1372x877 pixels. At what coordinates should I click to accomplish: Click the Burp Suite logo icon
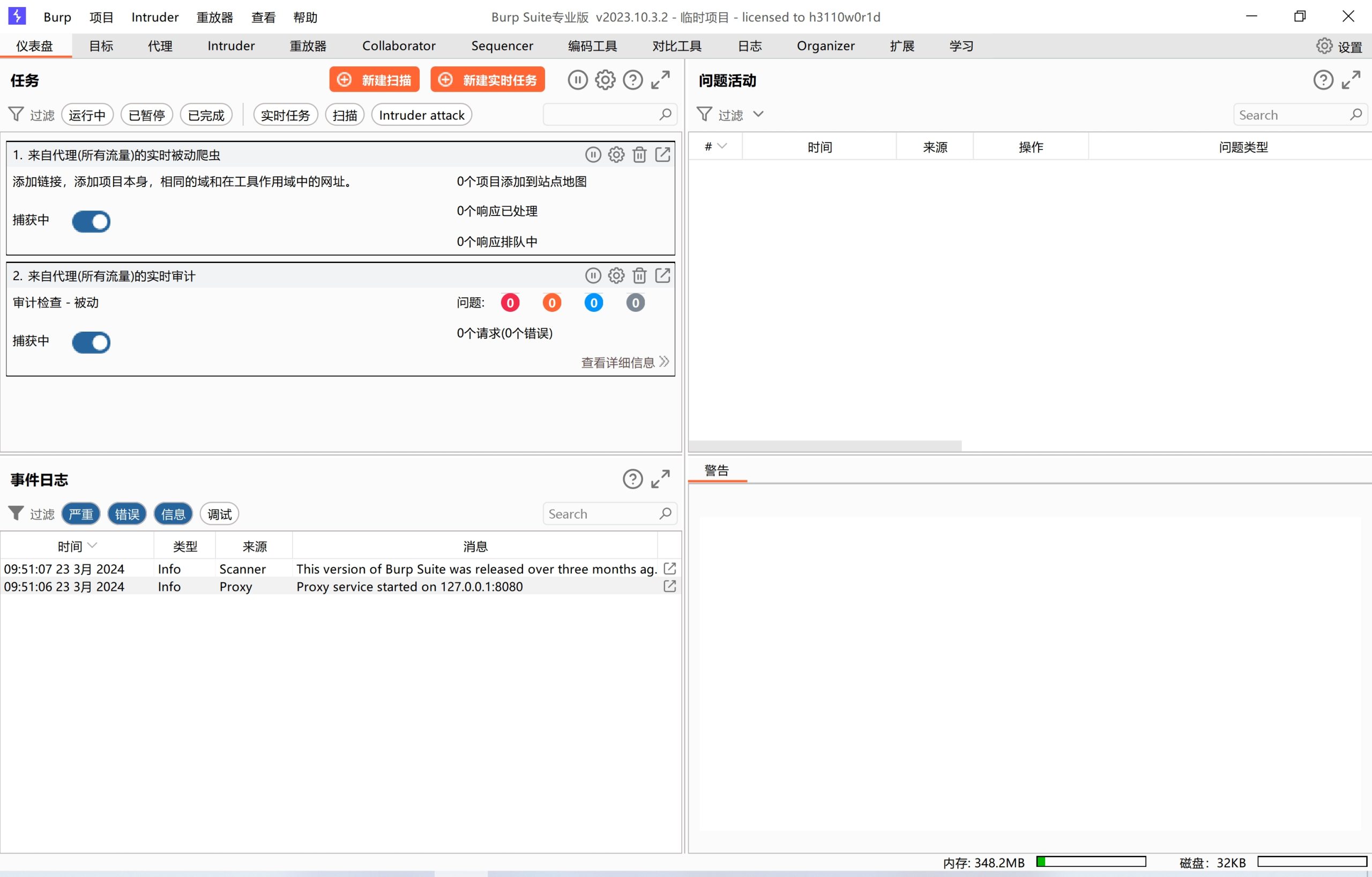pos(17,16)
